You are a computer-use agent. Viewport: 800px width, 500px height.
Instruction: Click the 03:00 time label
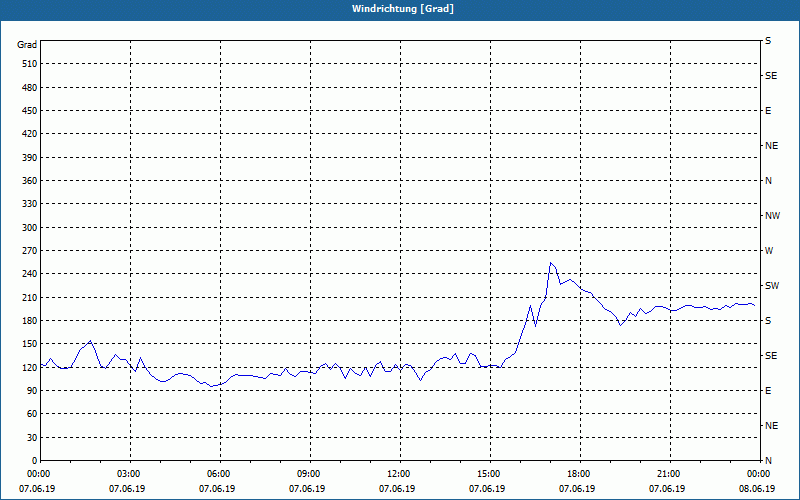[x=127, y=474]
